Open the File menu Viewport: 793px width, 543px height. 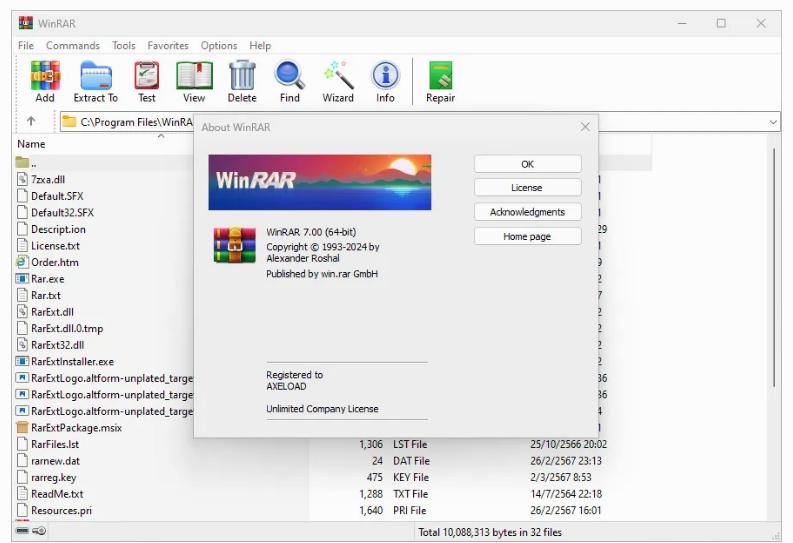tap(26, 46)
